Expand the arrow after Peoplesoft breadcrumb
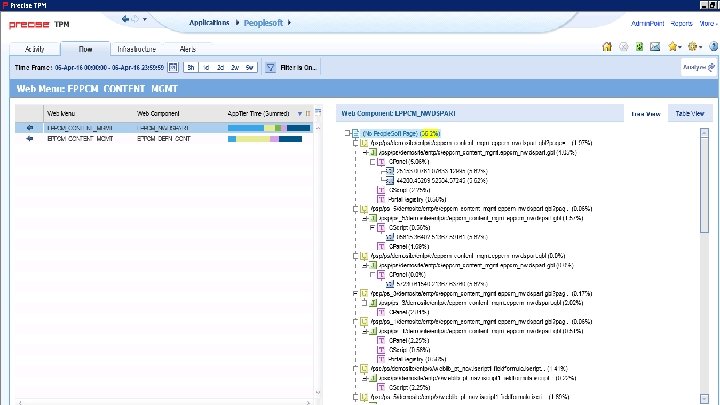Viewport: 720px width, 405px height. tap(289, 22)
